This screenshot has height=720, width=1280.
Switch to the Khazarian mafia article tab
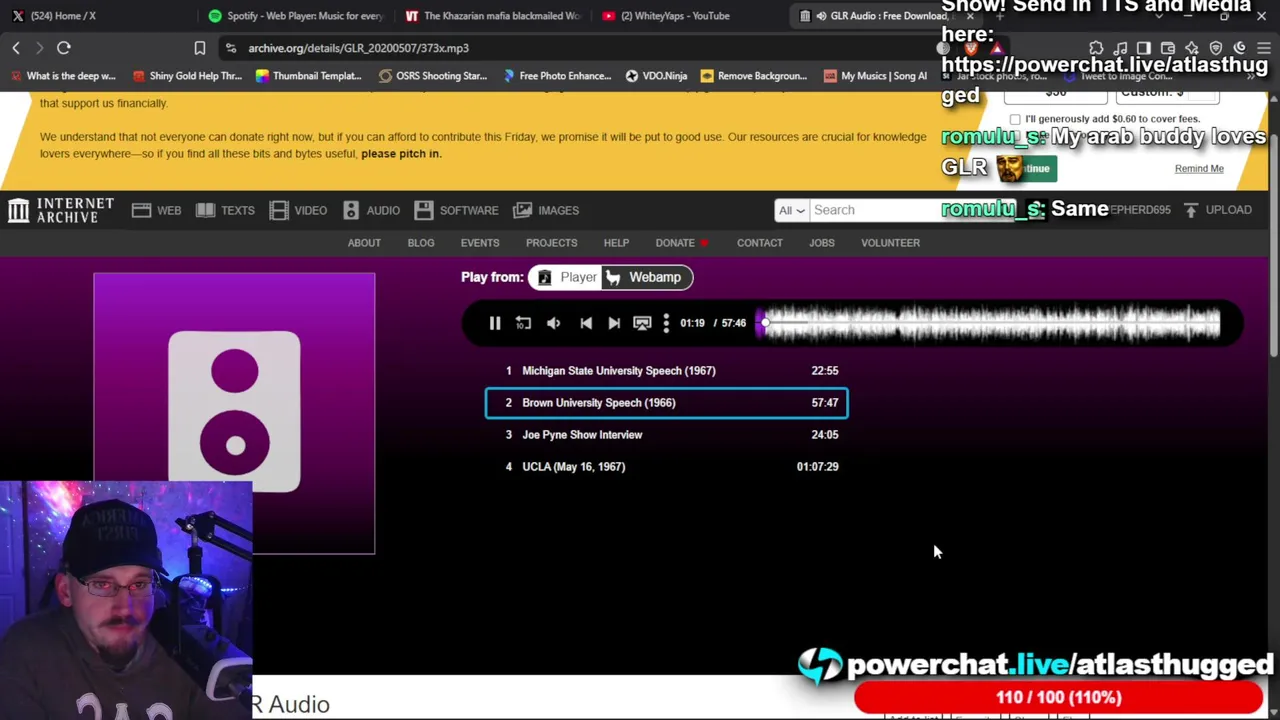click(493, 16)
